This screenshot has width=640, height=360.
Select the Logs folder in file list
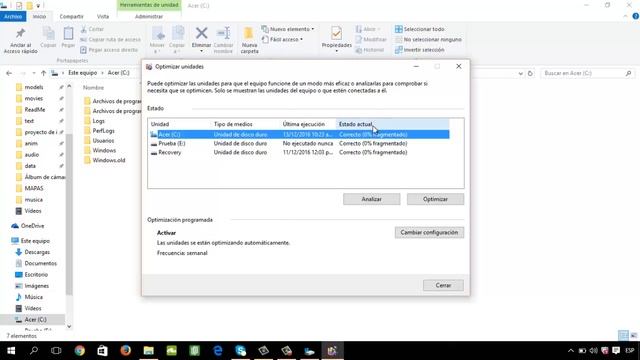coord(98,121)
